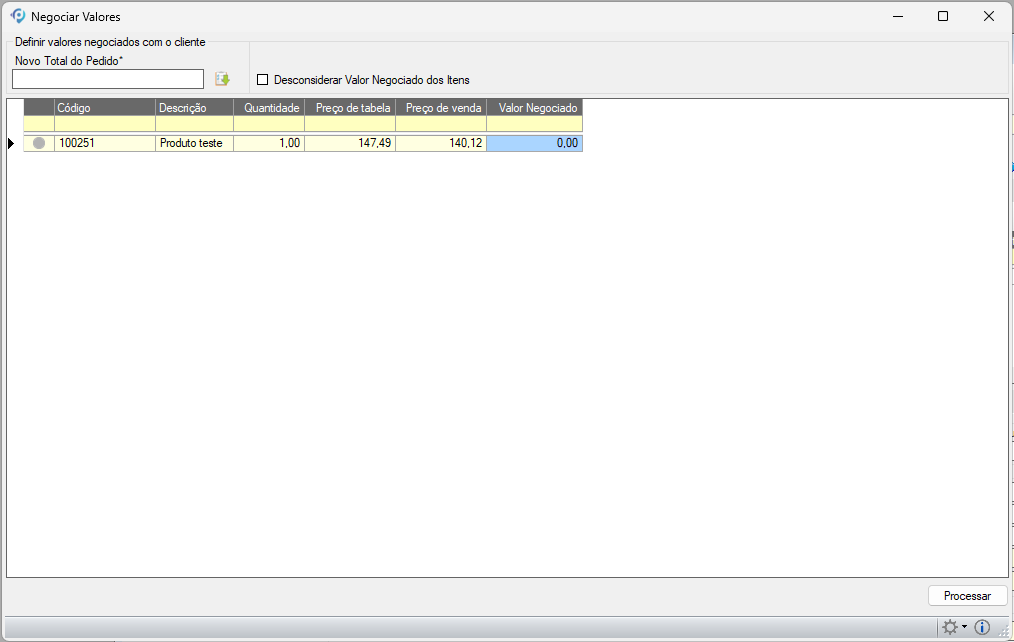This screenshot has height=642, width=1014.
Task: Click the Negociar Valores app logo icon
Action: click(17, 16)
